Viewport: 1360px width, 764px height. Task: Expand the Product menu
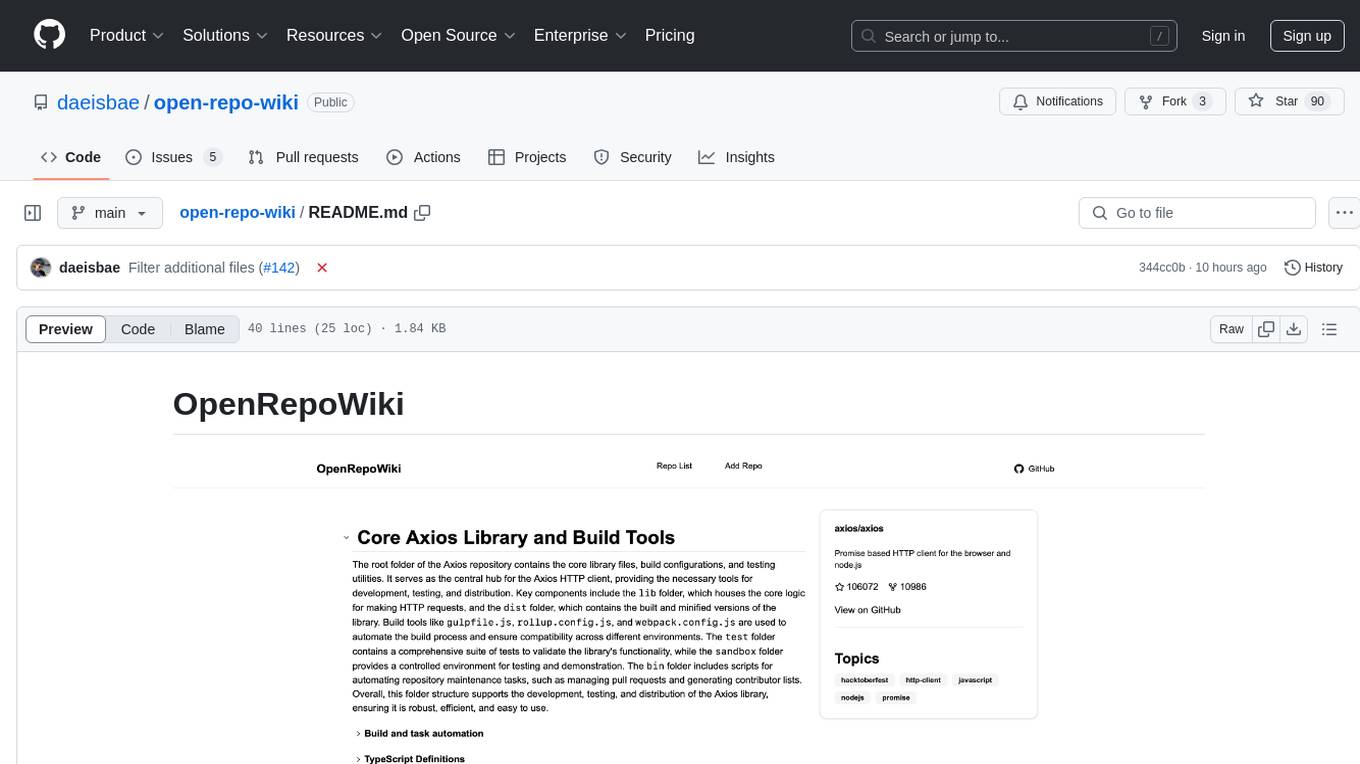127,35
